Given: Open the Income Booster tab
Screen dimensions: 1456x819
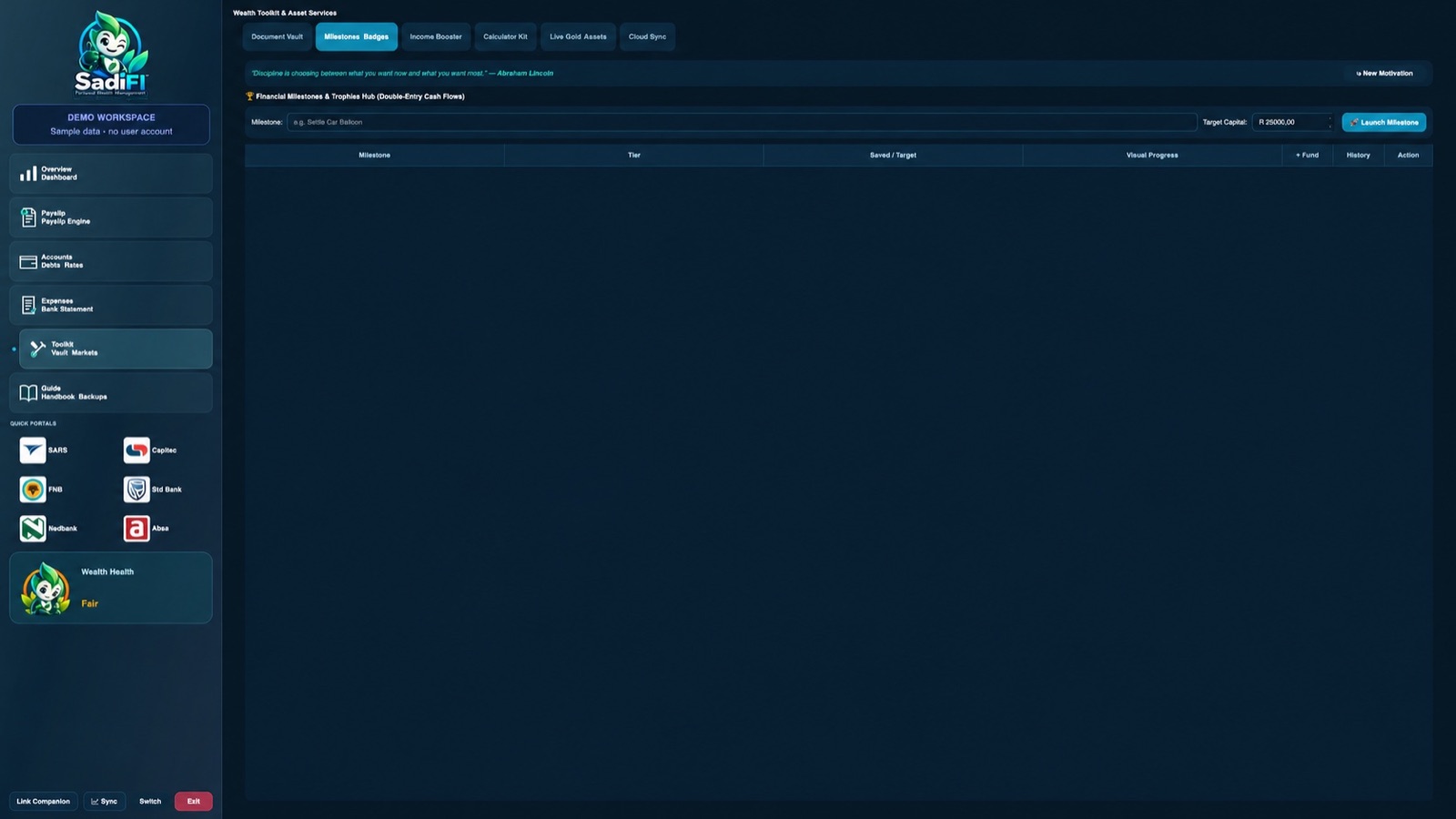Looking at the screenshot, I should click(436, 36).
